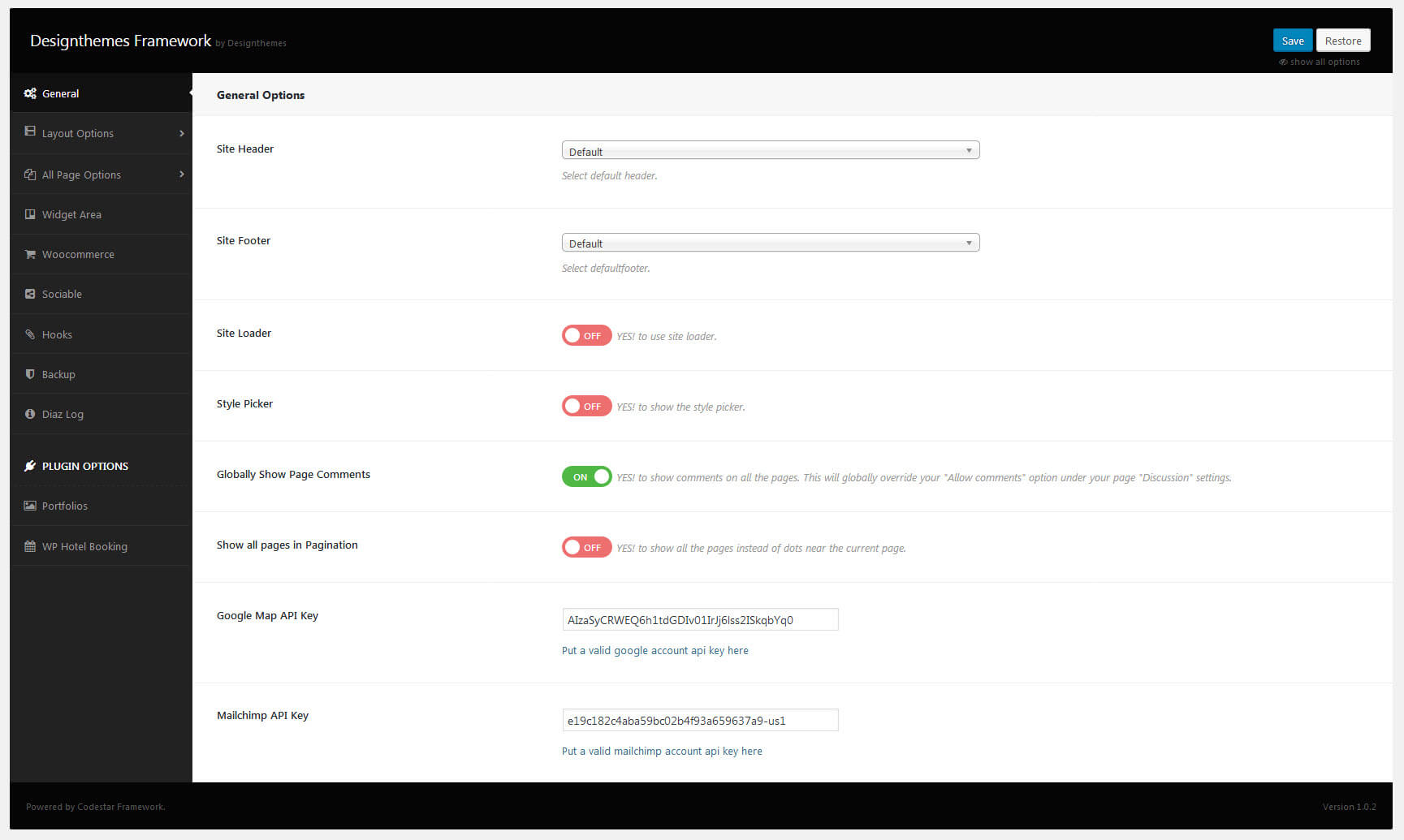
Task: Select the Hooks menu item
Action: (101, 334)
